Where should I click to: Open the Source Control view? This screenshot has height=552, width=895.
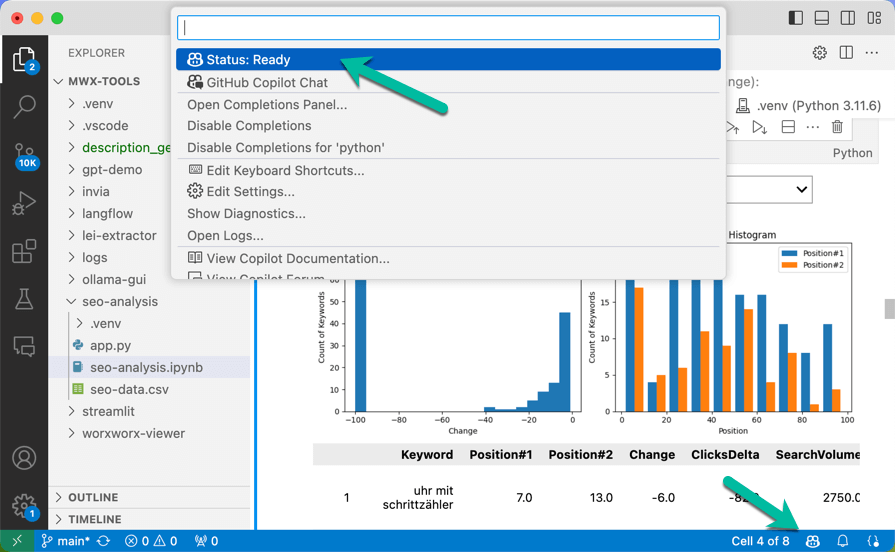point(24,155)
